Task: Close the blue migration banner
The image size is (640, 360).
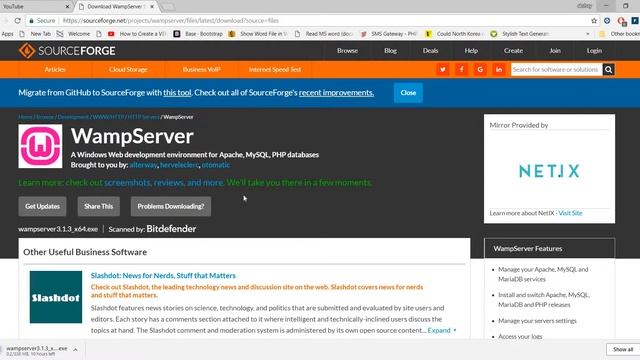Action: (408, 93)
